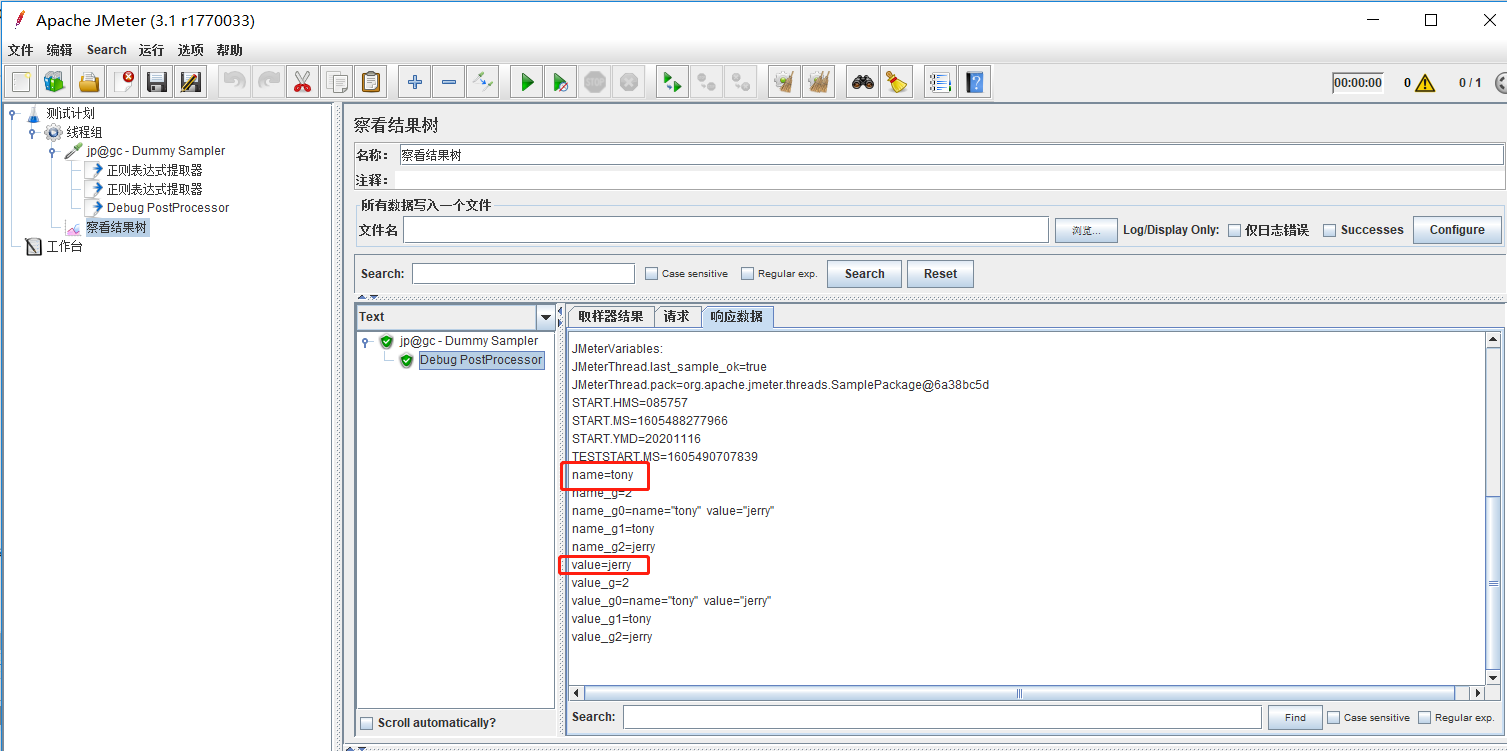Open the Text renderer dropdown
This screenshot has width=1507, height=751.
(x=545, y=317)
